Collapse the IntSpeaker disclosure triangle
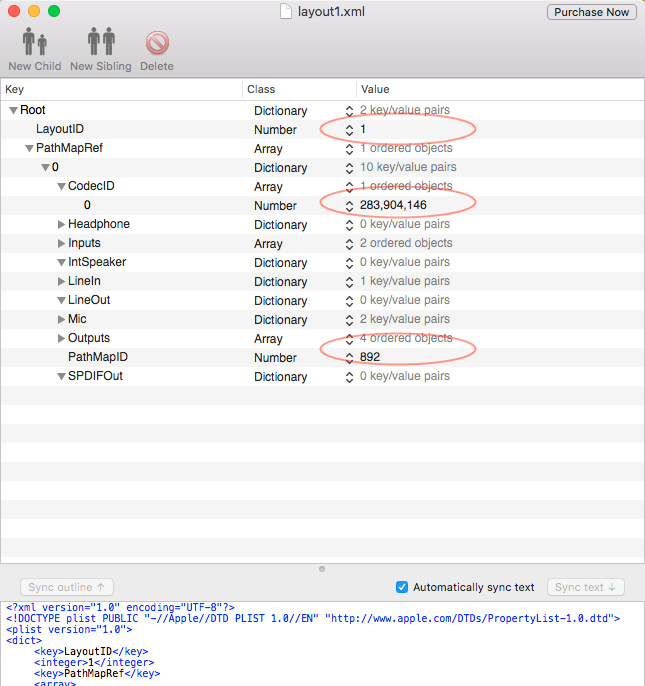The image size is (645, 686). (62, 263)
